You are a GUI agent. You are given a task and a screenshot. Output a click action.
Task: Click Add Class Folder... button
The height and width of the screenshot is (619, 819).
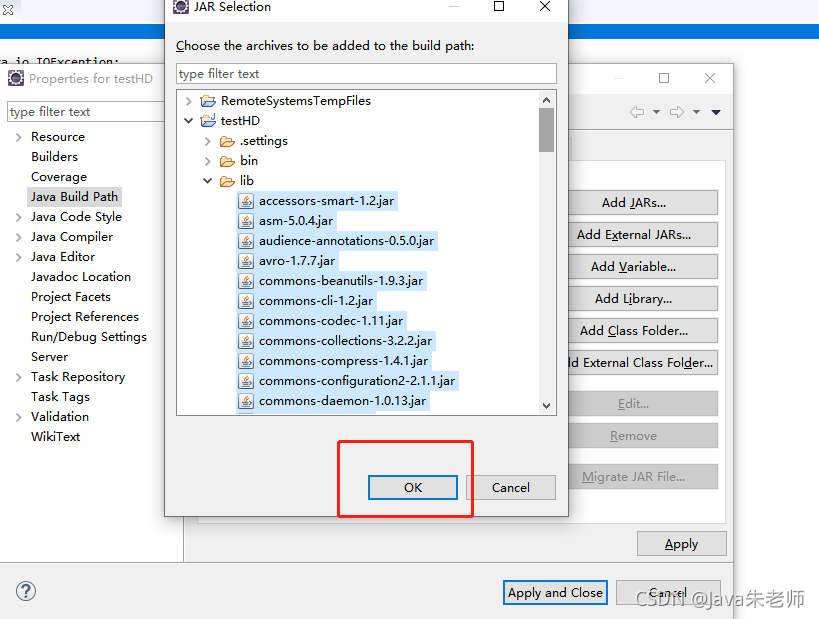[x=642, y=331]
